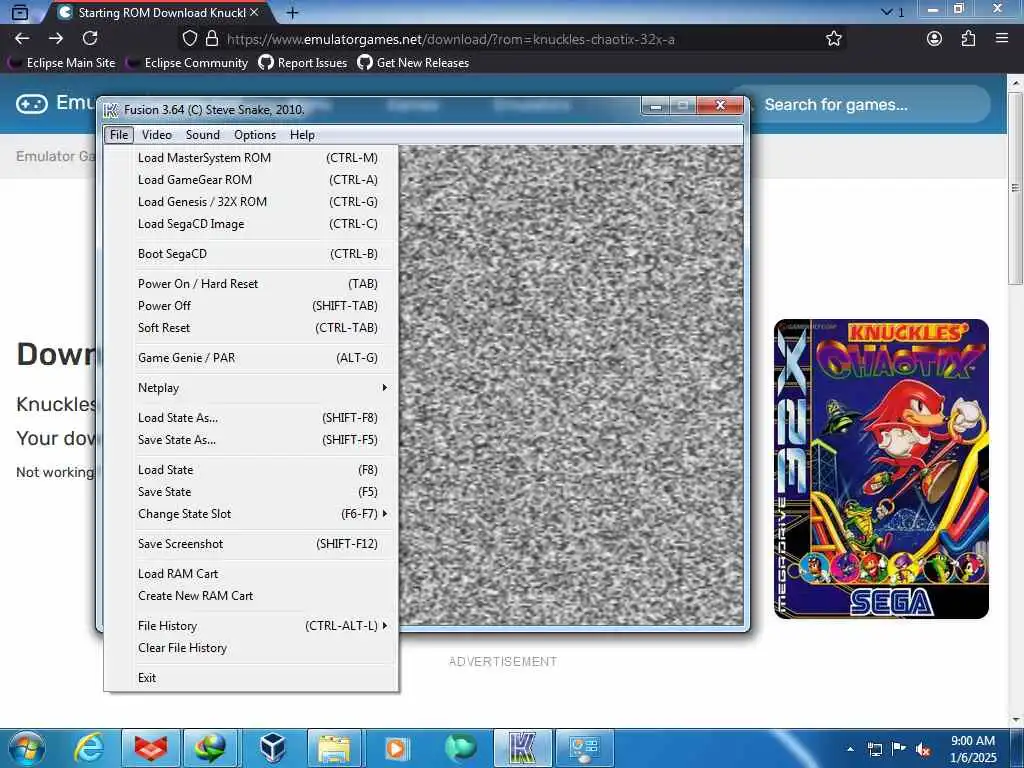Screen dimensions: 1024x768
Task: Open the globe download manager taskbar icon
Action: pos(210,748)
